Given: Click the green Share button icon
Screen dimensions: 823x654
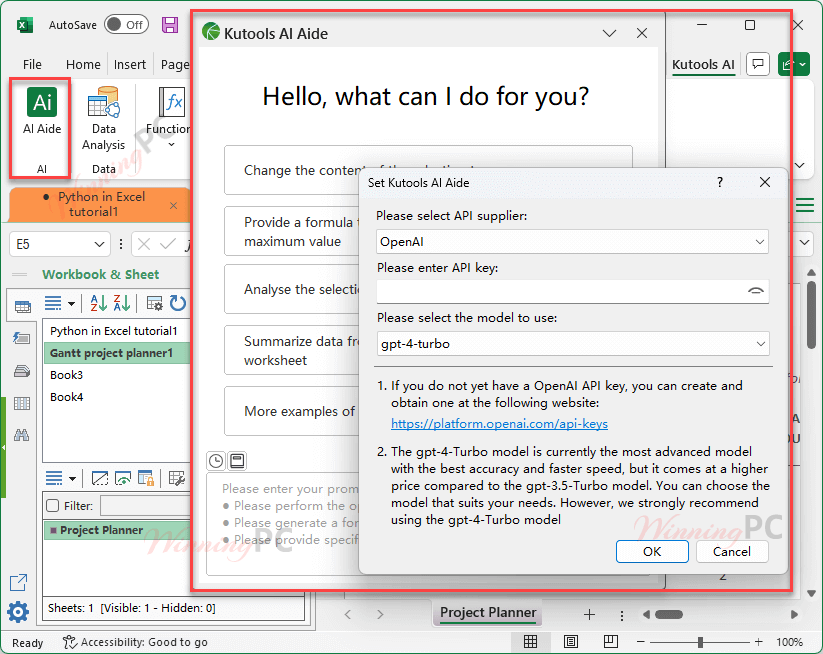Looking at the screenshot, I should 788,64.
